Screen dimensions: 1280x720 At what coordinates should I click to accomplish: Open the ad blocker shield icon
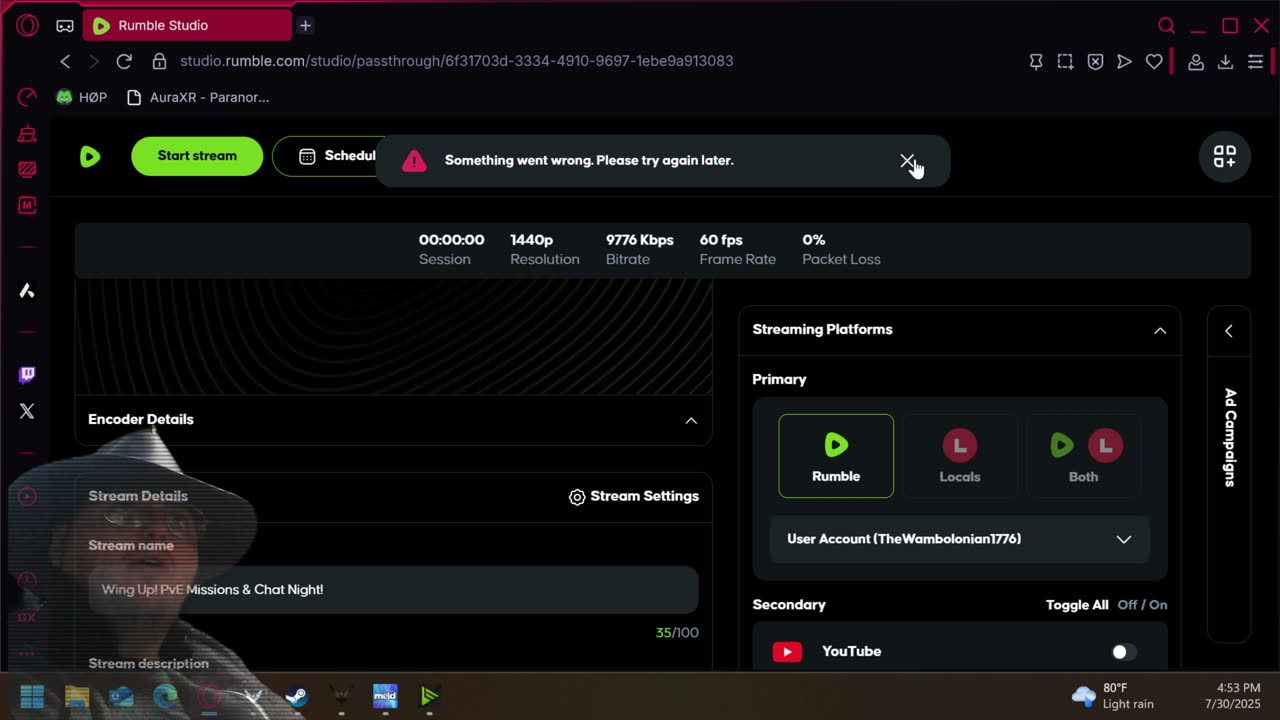point(1095,62)
